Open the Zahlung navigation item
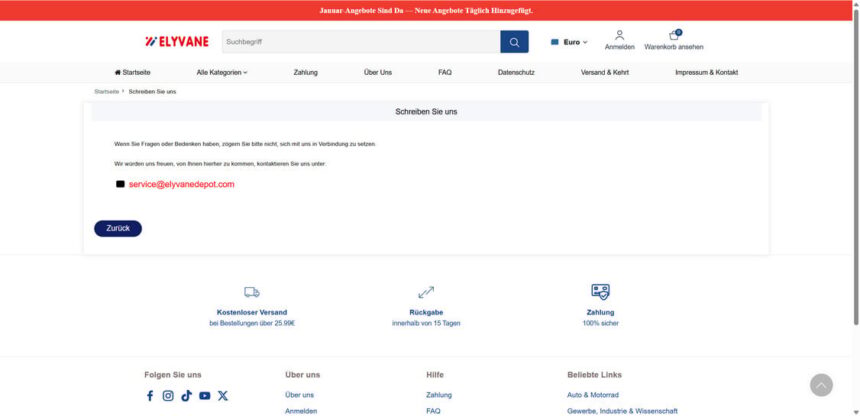The height and width of the screenshot is (416, 860). click(305, 72)
